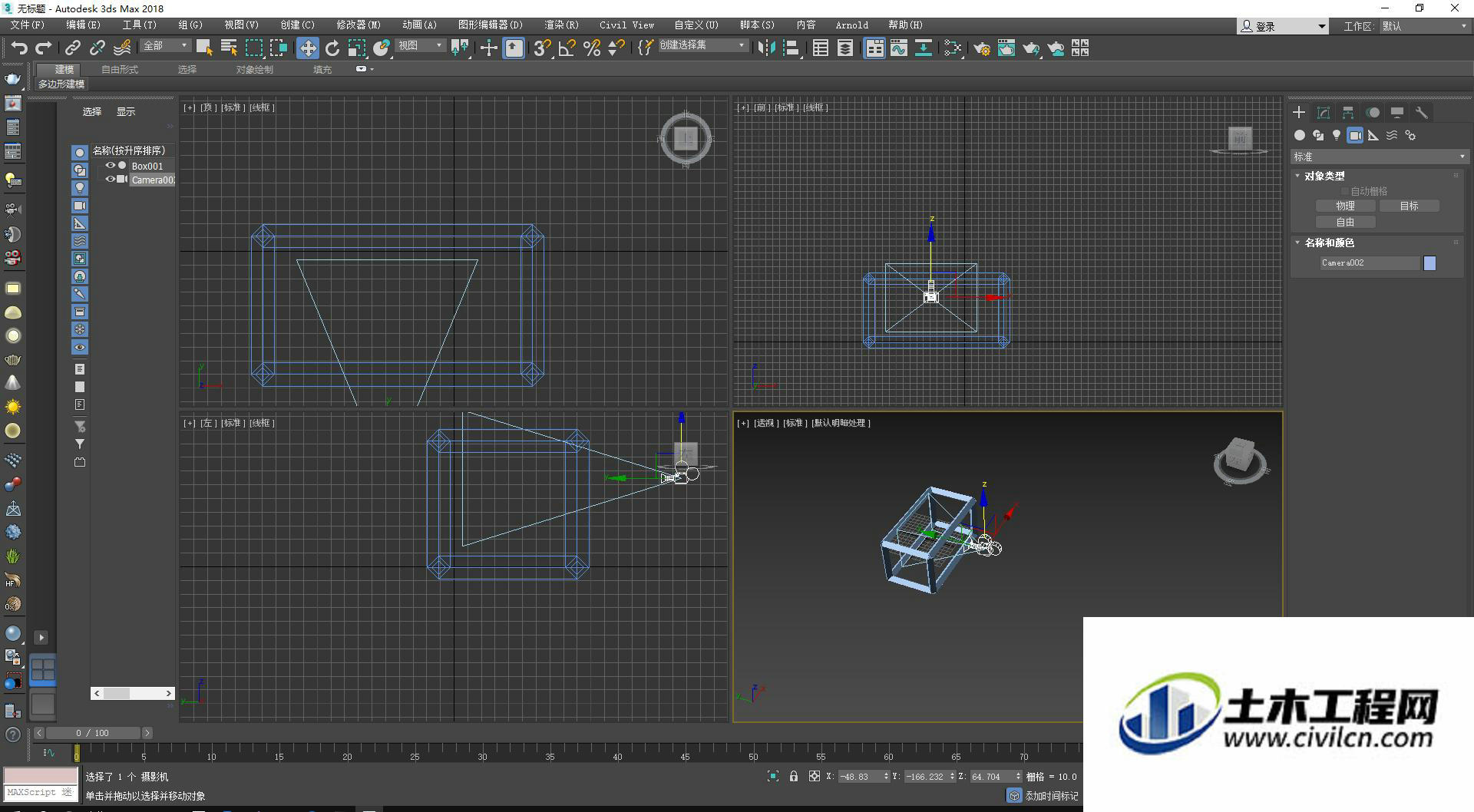Click the Align tool icon

792,48
